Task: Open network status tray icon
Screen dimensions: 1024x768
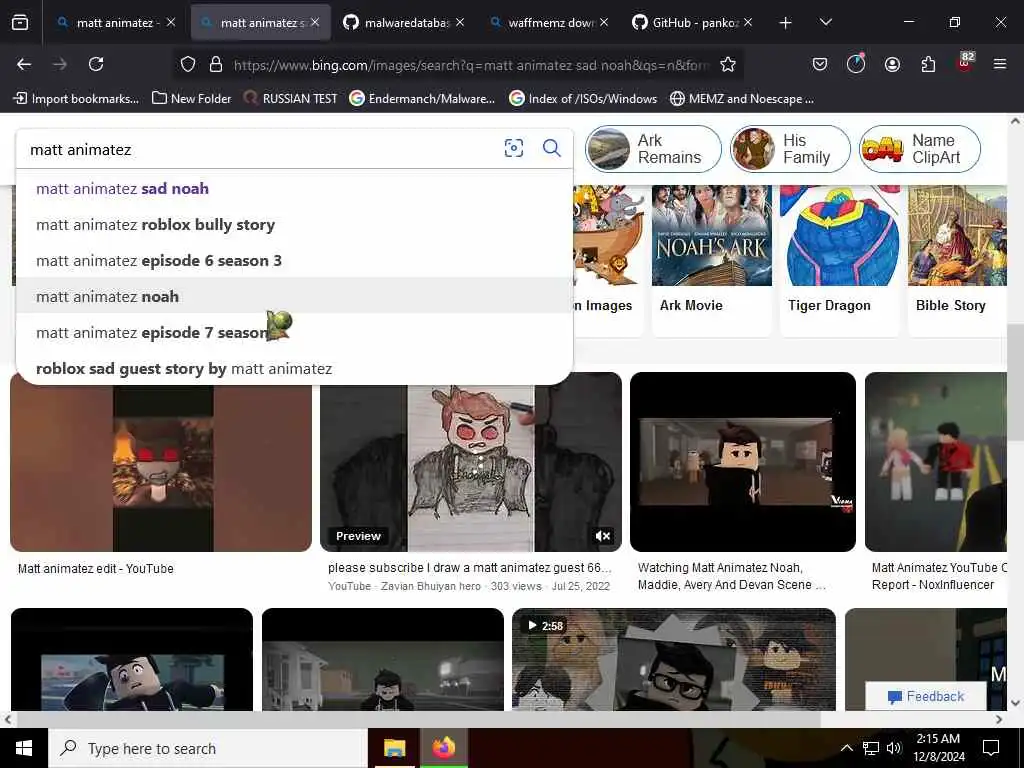Action: point(871,748)
